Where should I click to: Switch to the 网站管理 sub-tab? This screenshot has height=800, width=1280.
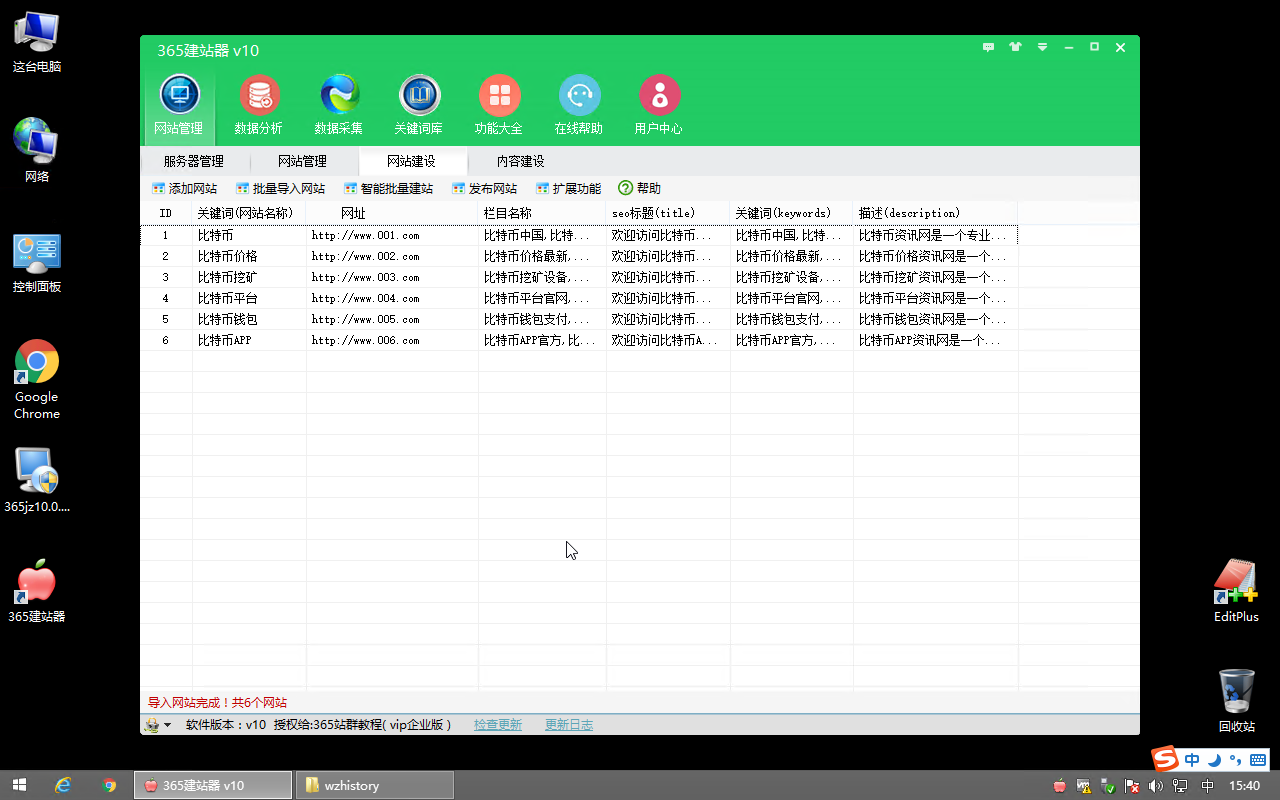tap(303, 161)
